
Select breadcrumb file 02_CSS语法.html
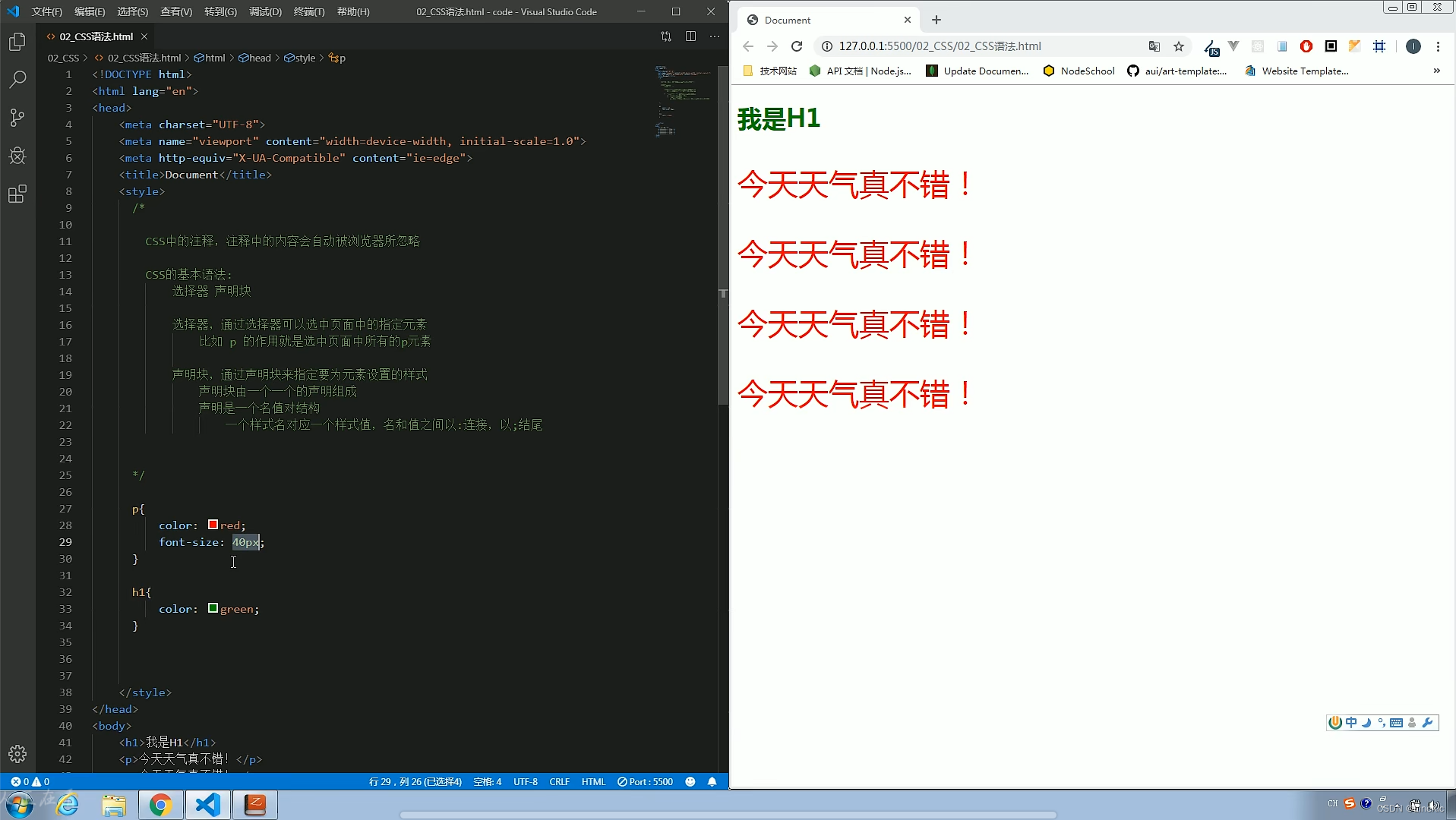[x=138, y=58]
